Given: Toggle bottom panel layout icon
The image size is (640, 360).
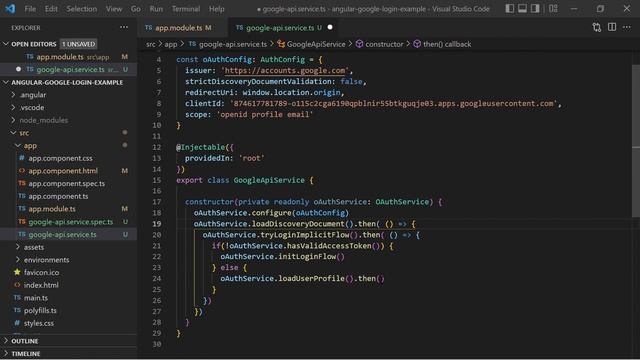Looking at the screenshot, I should click(x=522, y=9).
